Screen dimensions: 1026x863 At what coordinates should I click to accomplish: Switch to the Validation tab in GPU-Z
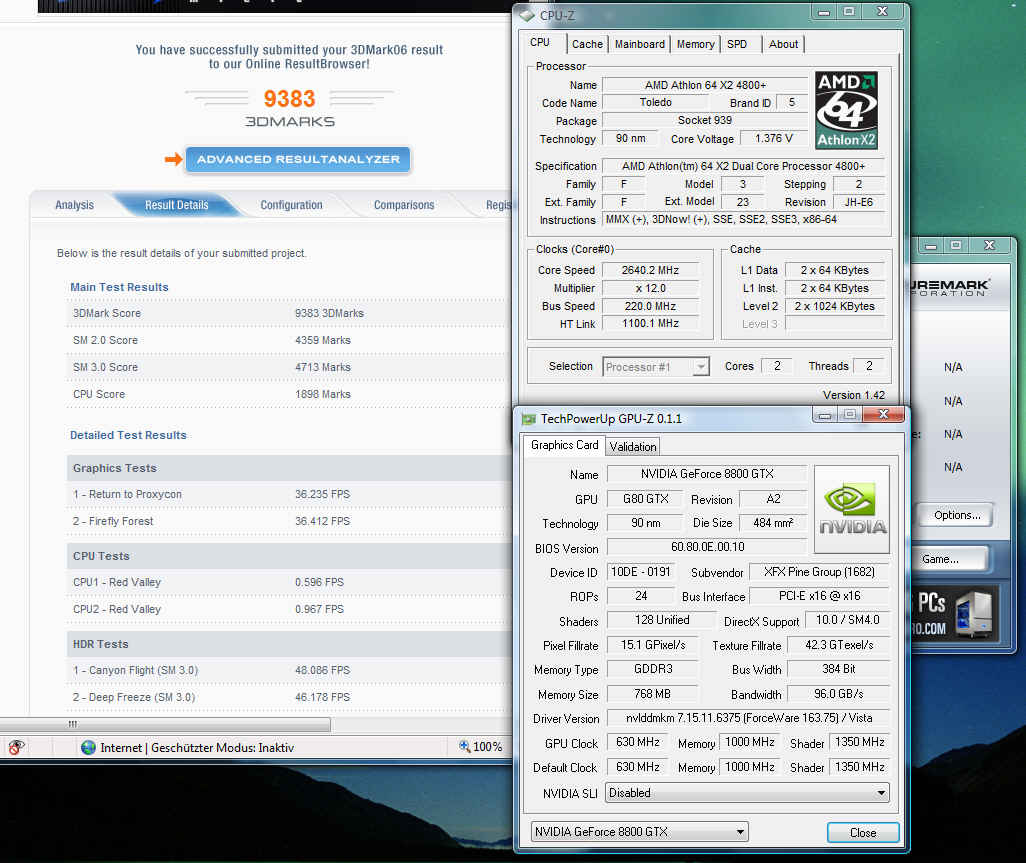click(633, 447)
